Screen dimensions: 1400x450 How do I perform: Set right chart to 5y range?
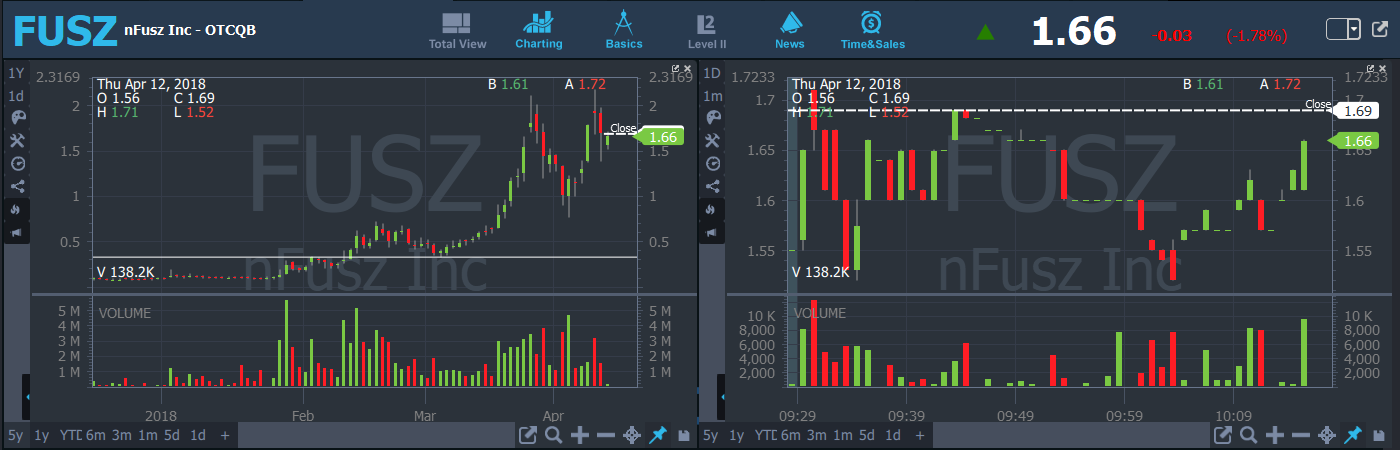pos(711,435)
